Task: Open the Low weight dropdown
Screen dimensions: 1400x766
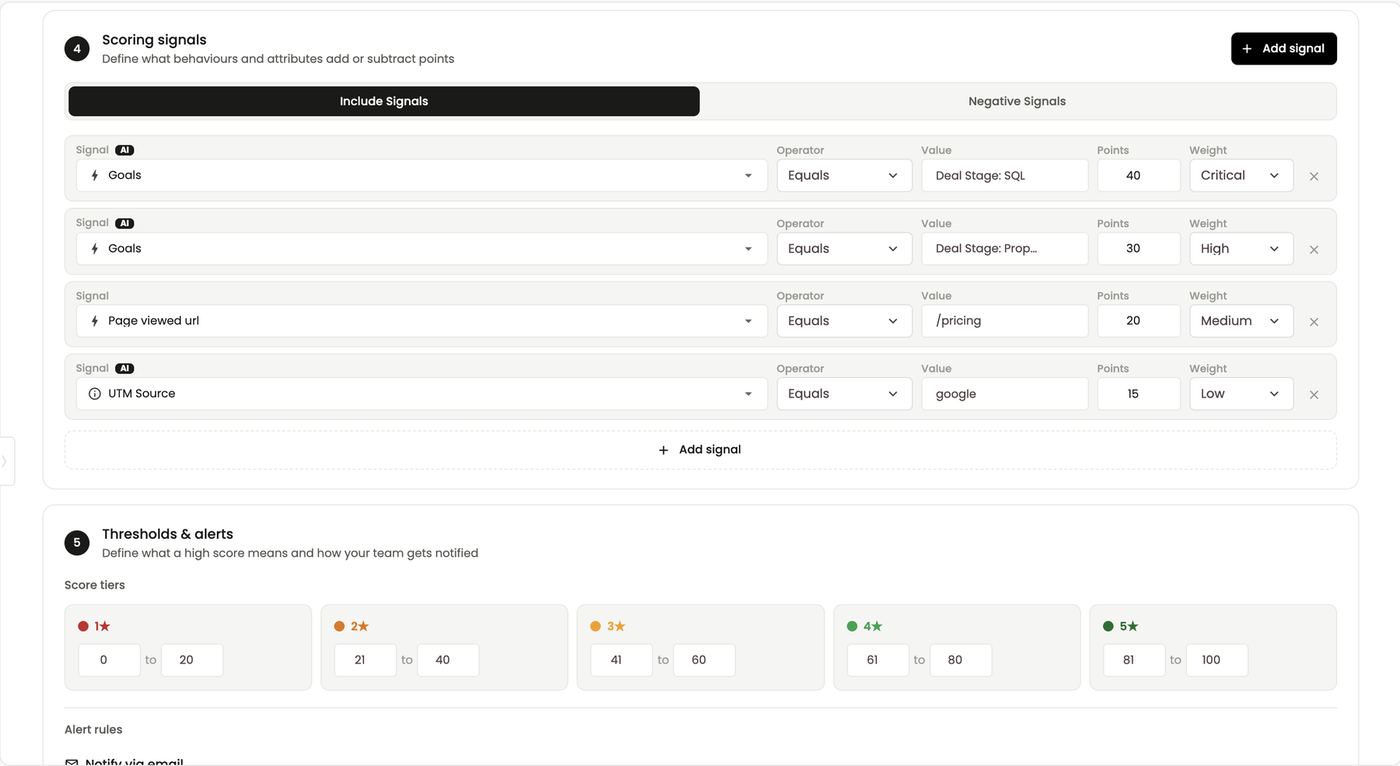Action: click(x=1241, y=394)
